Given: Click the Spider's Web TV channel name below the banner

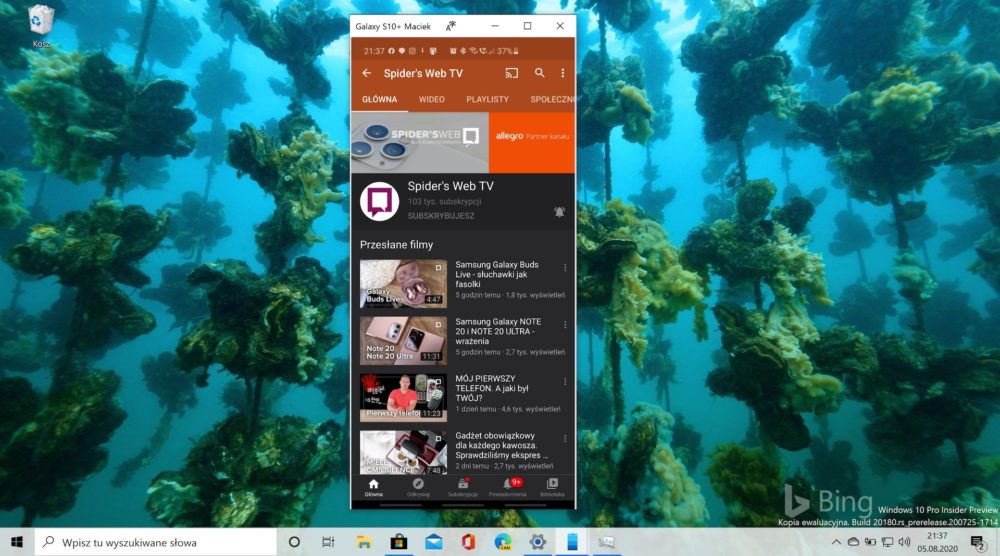Looking at the screenshot, I should point(450,186).
